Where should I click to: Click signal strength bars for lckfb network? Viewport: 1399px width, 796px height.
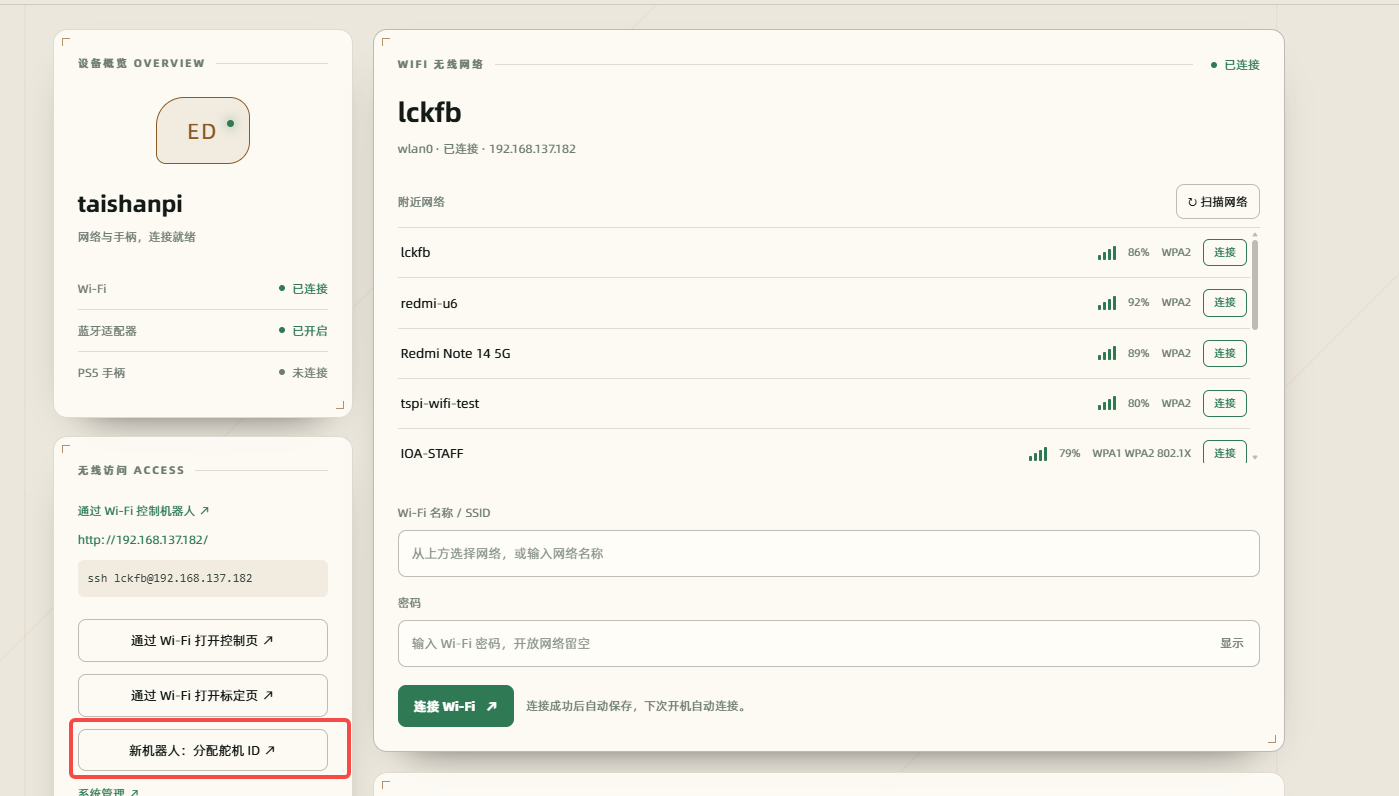coord(1107,253)
